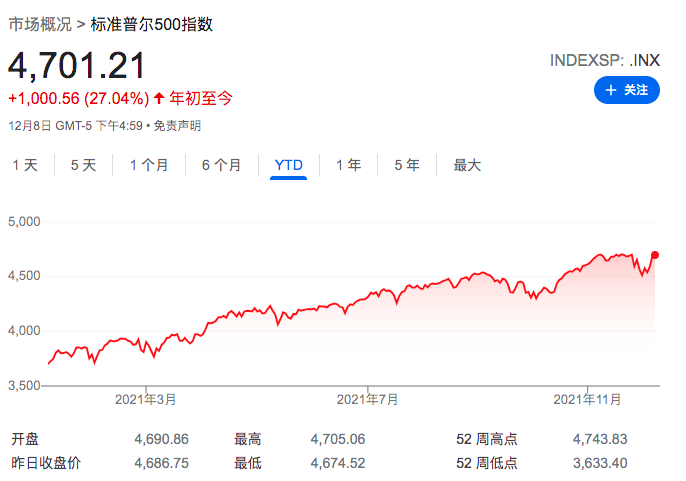
Task: Click the 2021年11月 axis label
Action: pyautogui.click(x=587, y=399)
